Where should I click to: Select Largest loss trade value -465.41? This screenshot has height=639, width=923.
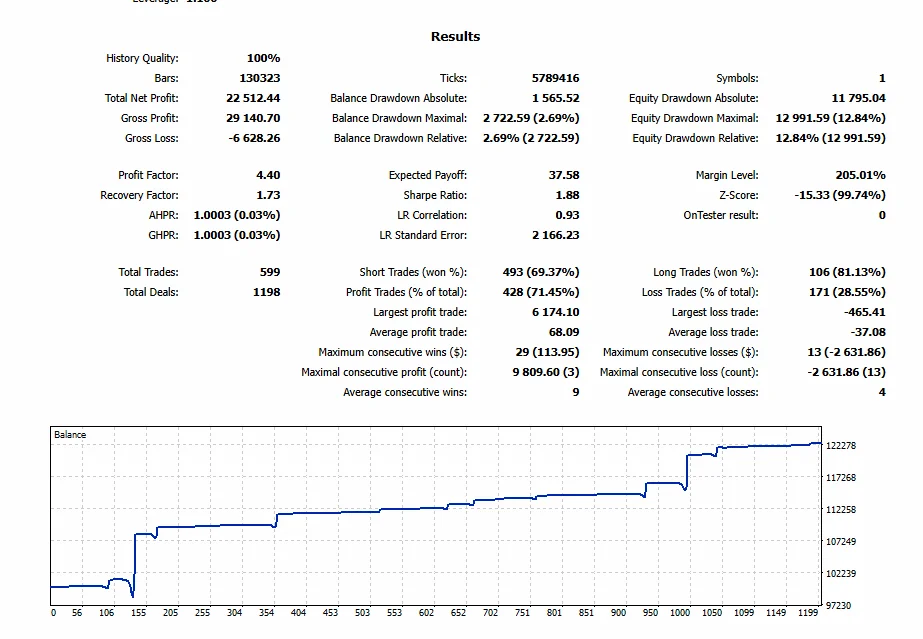(864, 312)
